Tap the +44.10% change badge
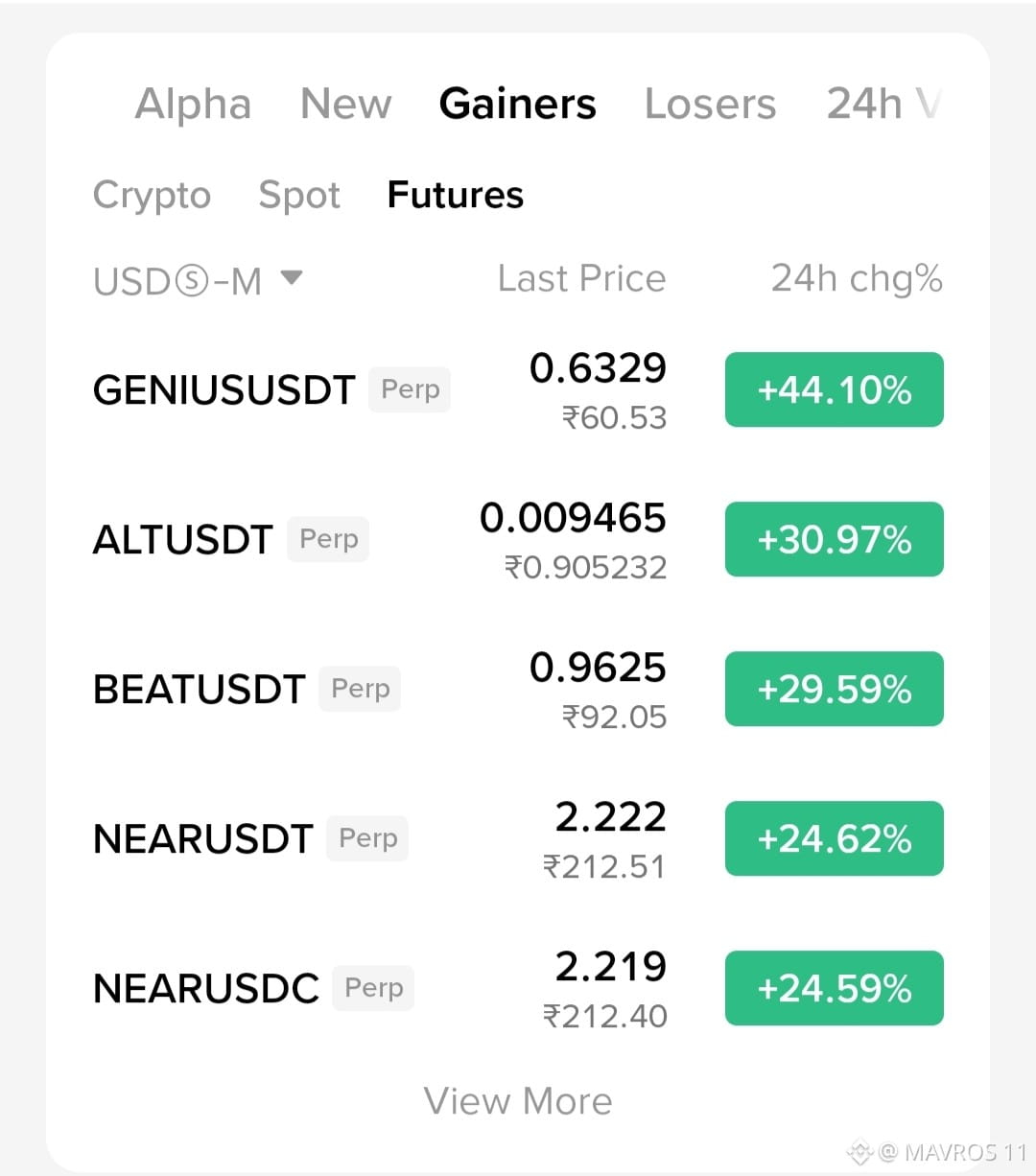 835,389
